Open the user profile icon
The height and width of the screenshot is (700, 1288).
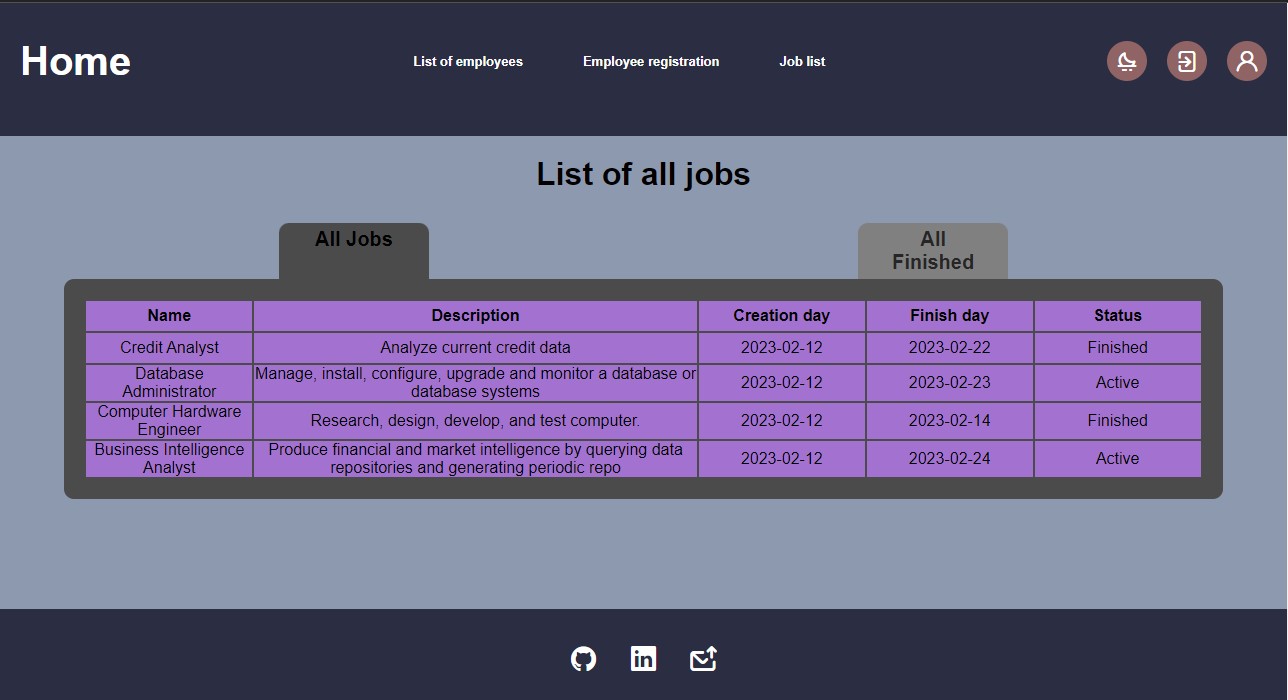1247,61
